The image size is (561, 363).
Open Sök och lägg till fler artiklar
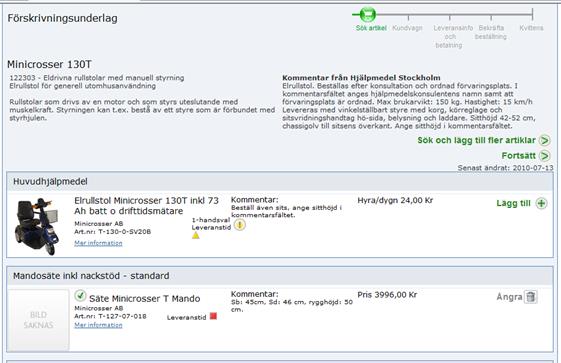(x=477, y=140)
